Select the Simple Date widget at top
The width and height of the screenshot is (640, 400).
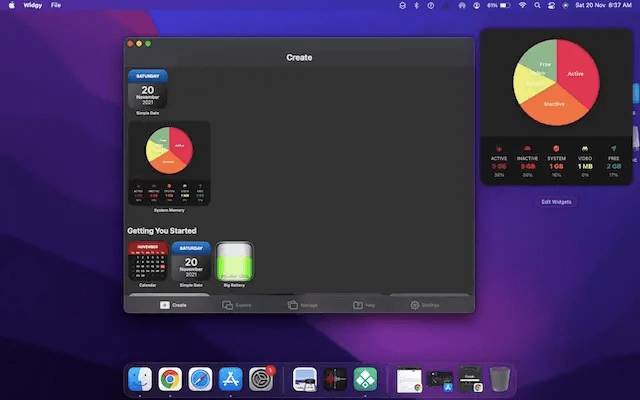click(x=147, y=90)
